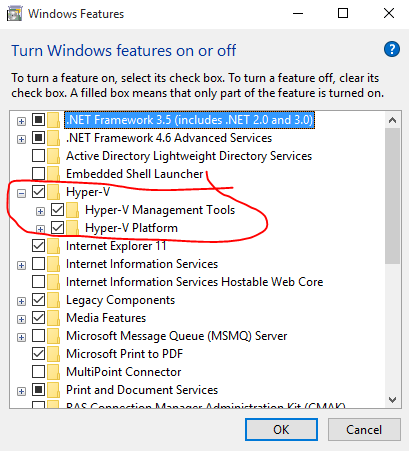409x451 pixels.
Task: Click folder icon beside Hyper-V Platform
Action: [x=72, y=228]
